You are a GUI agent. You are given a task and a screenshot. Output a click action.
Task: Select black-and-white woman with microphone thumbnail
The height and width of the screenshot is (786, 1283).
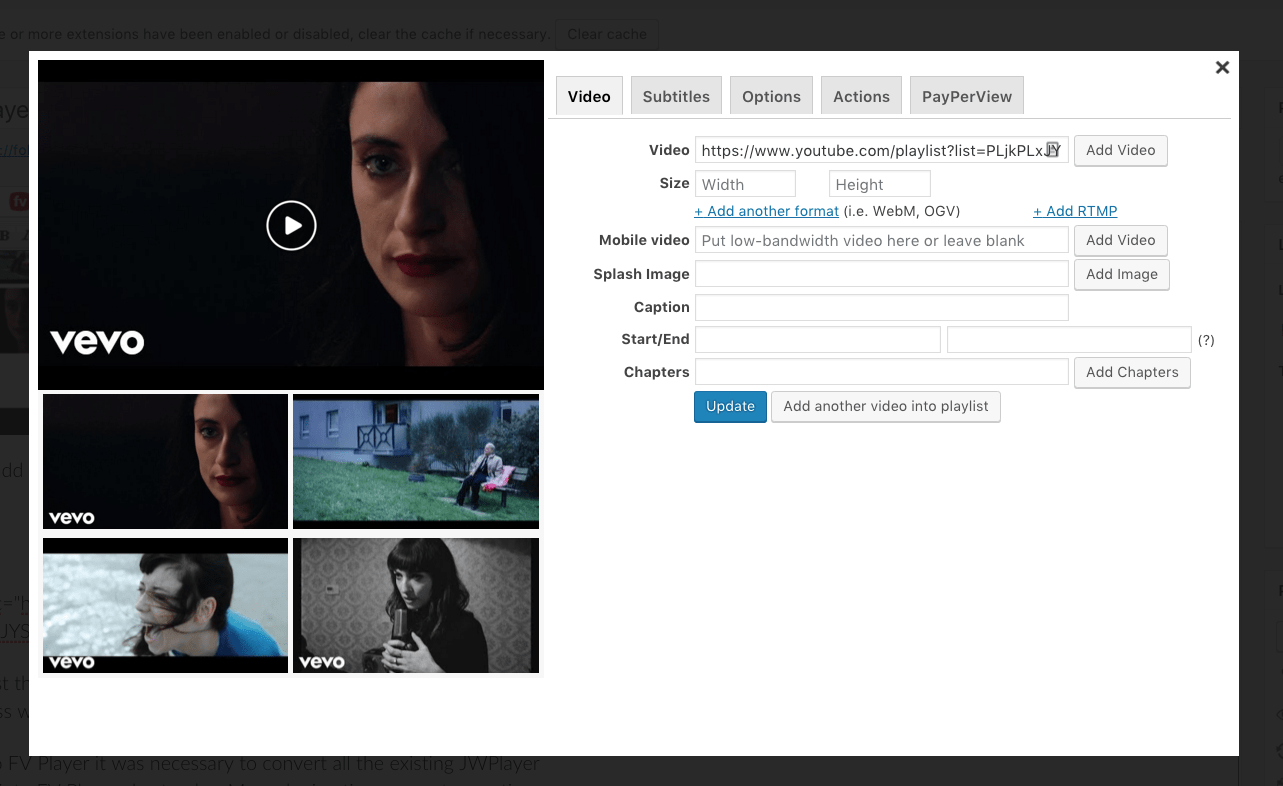(x=416, y=605)
